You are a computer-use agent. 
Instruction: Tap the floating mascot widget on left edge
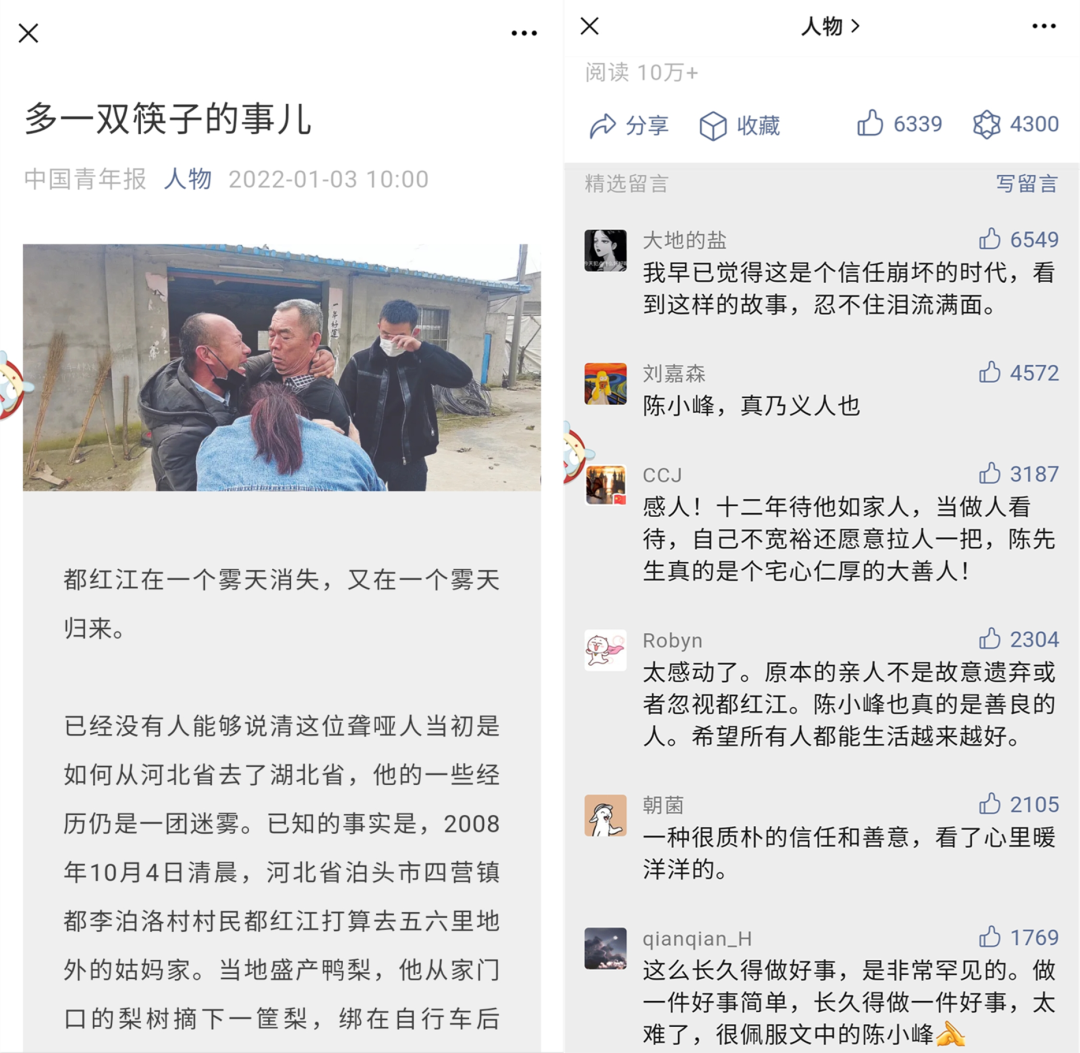pyautogui.click(x=12, y=386)
